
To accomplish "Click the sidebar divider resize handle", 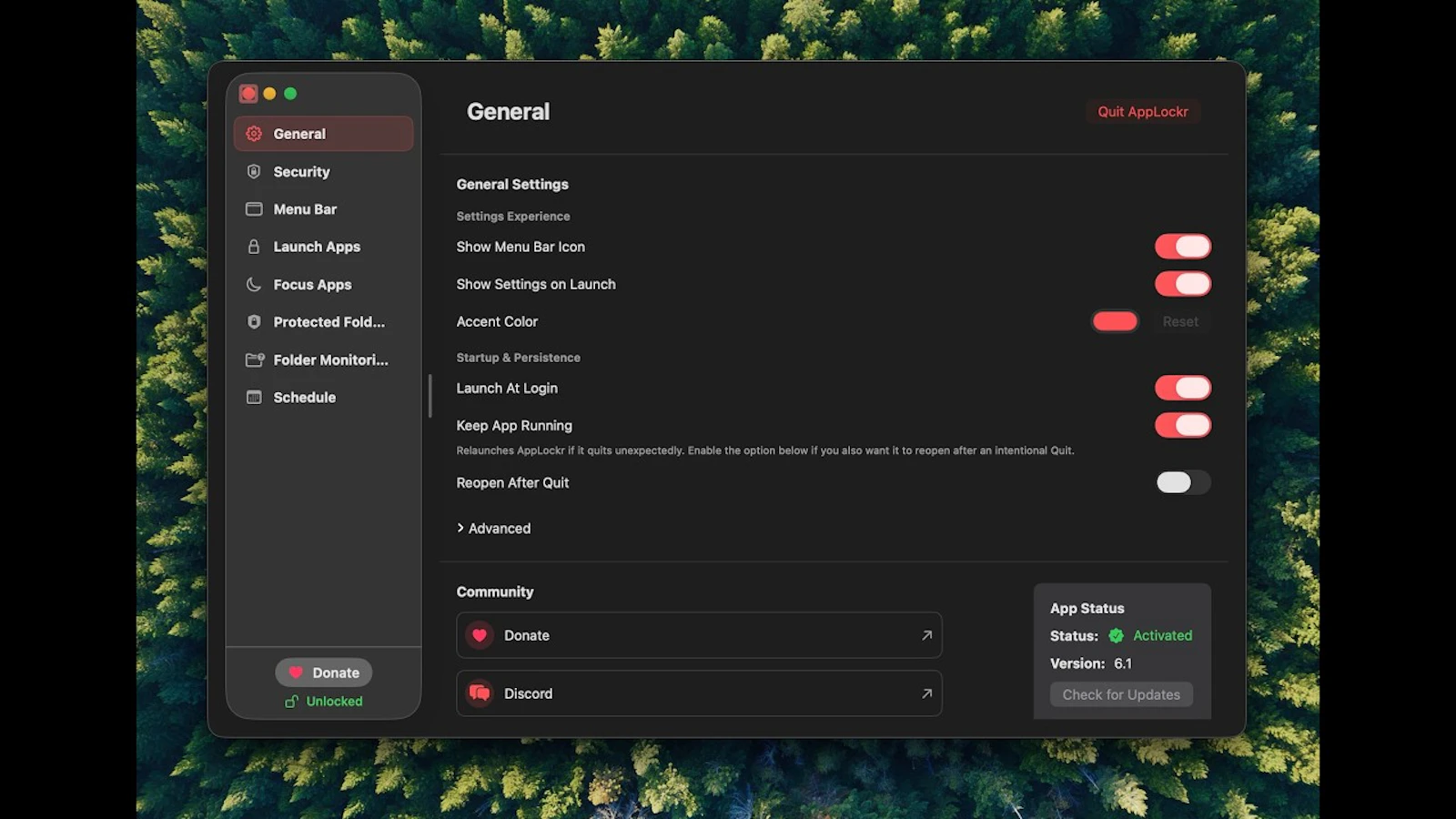I will click(x=430, y=396).
